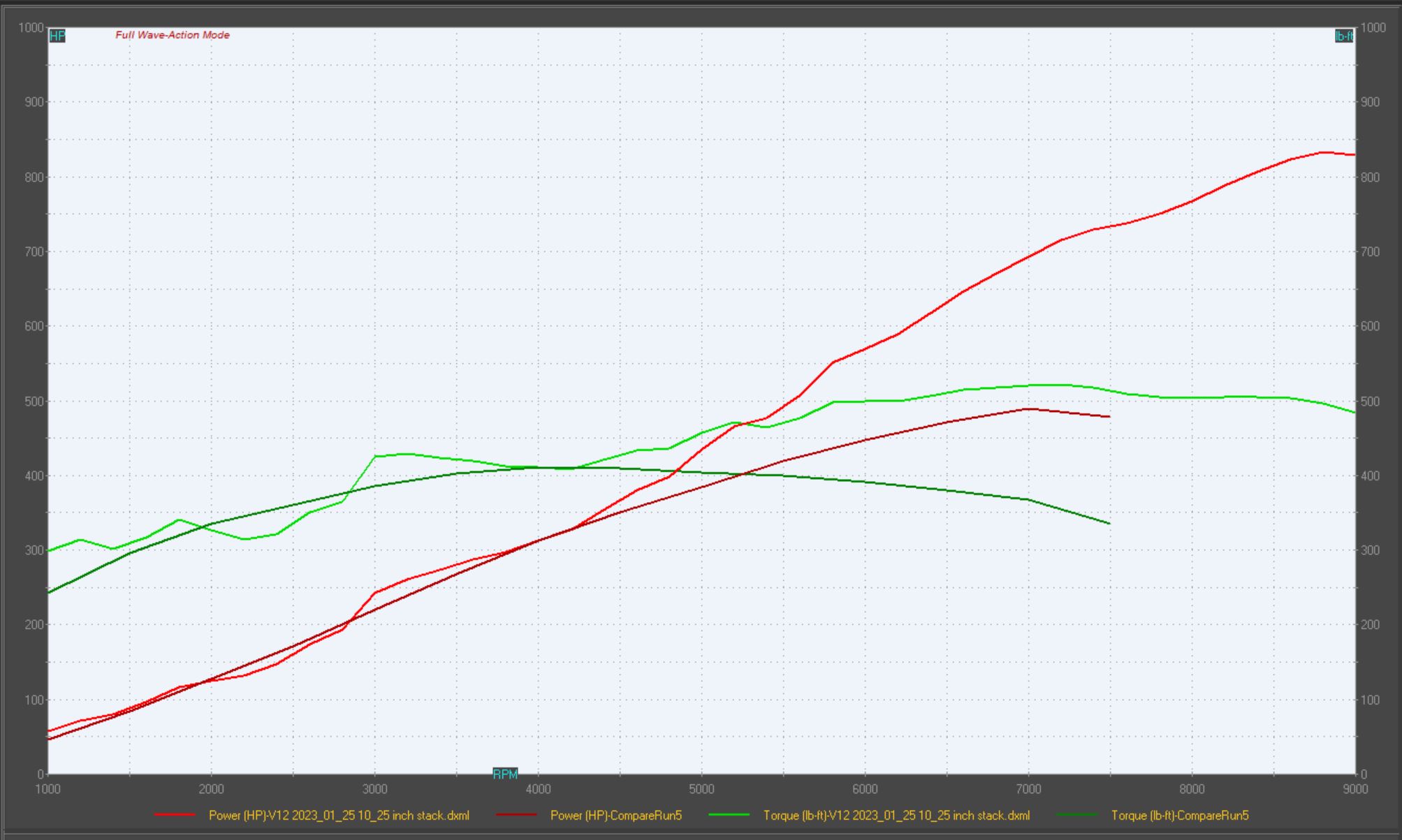
Task: Click the 800 value on right lb-ft axis
Action: point(1371,177)
